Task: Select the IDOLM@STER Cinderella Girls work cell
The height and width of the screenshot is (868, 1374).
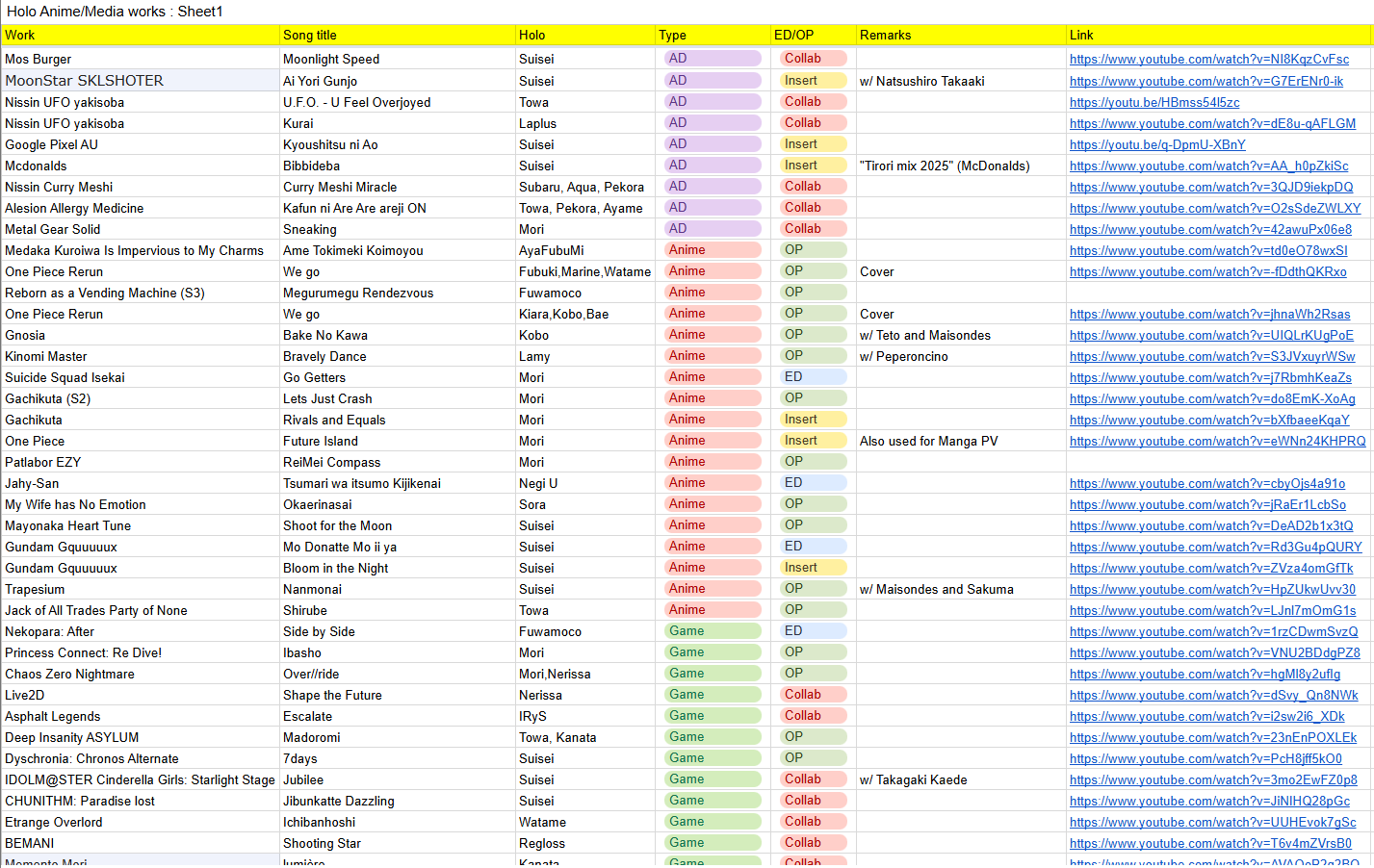Action: click(141, 779)
